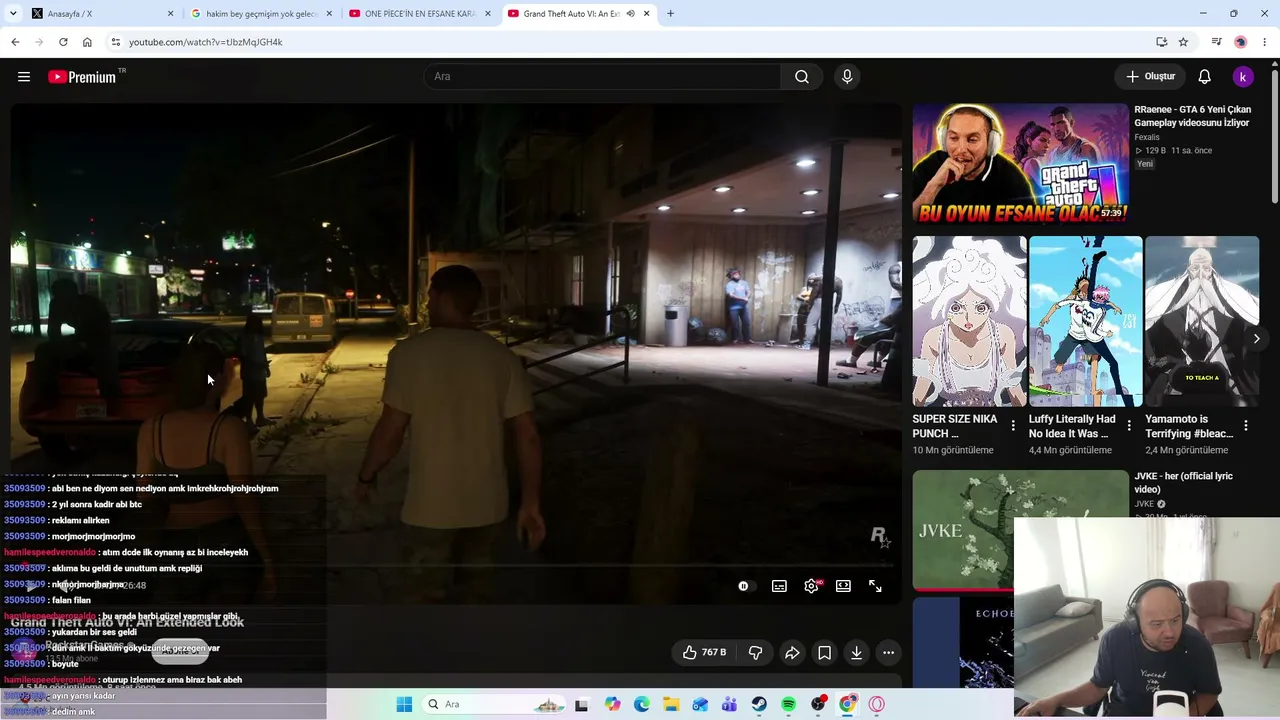The image size is (1280, 720).
Task: Bookmark this page with star icon
Action: point(1183,42)
